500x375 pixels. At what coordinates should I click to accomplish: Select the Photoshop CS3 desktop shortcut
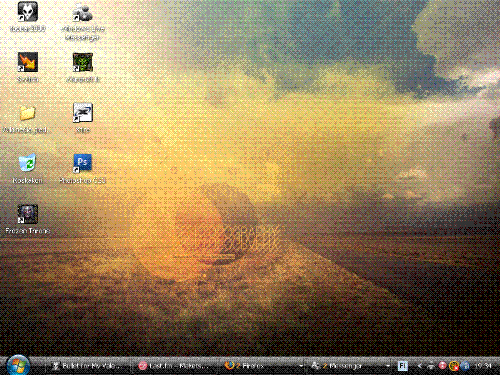point(82,169)
